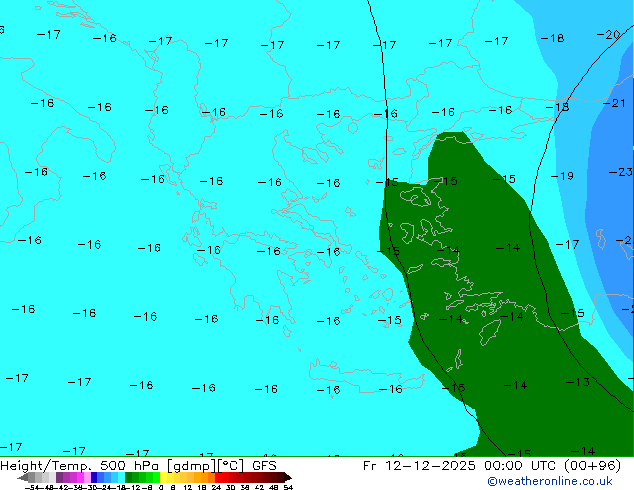
Task: Click the "-21" temperature value
Action: (614, 103)
